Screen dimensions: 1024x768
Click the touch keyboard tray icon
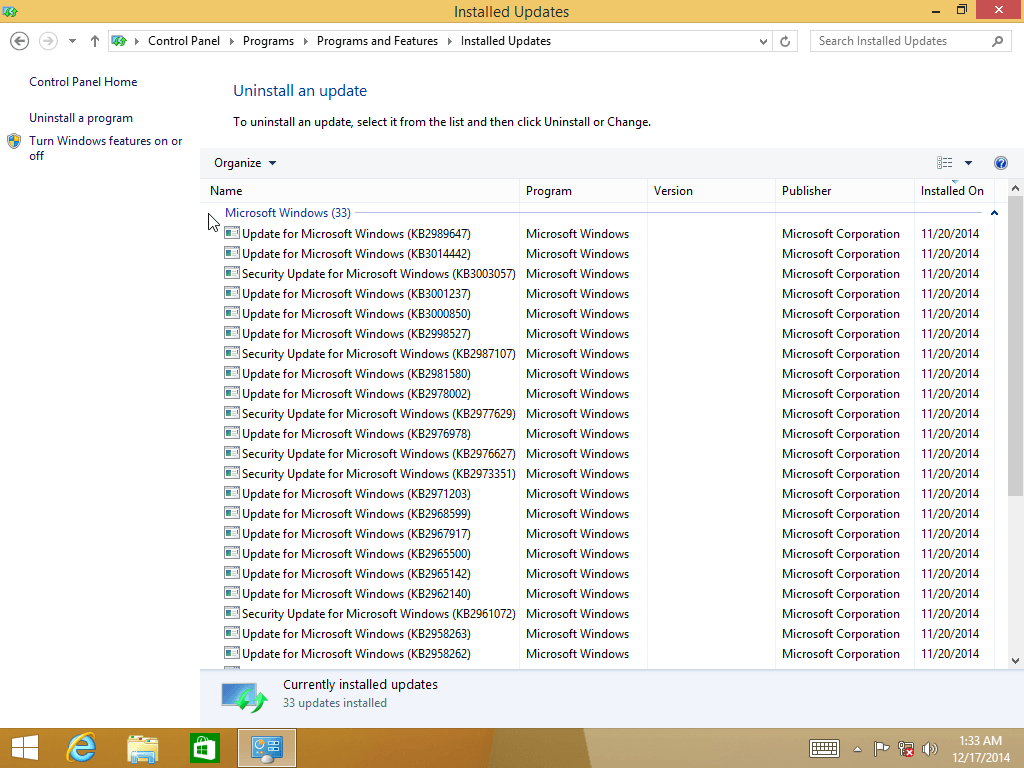[x=824, y=748]
